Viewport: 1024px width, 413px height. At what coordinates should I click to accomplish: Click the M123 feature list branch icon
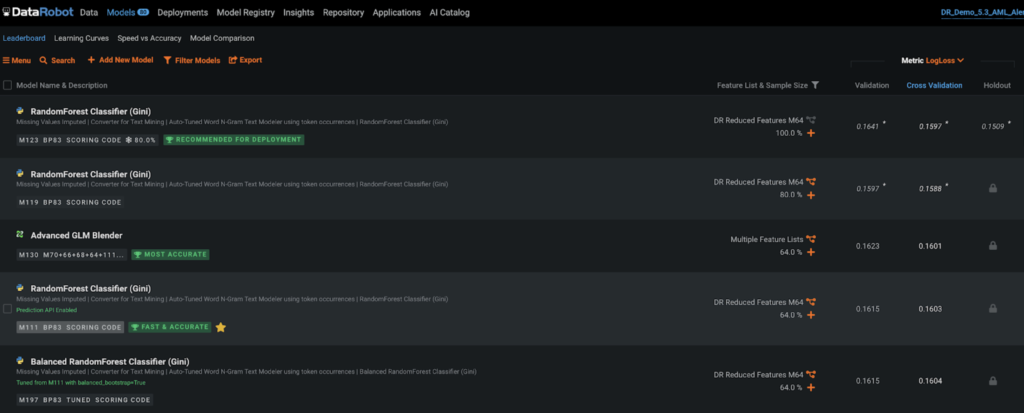[811, 120]
